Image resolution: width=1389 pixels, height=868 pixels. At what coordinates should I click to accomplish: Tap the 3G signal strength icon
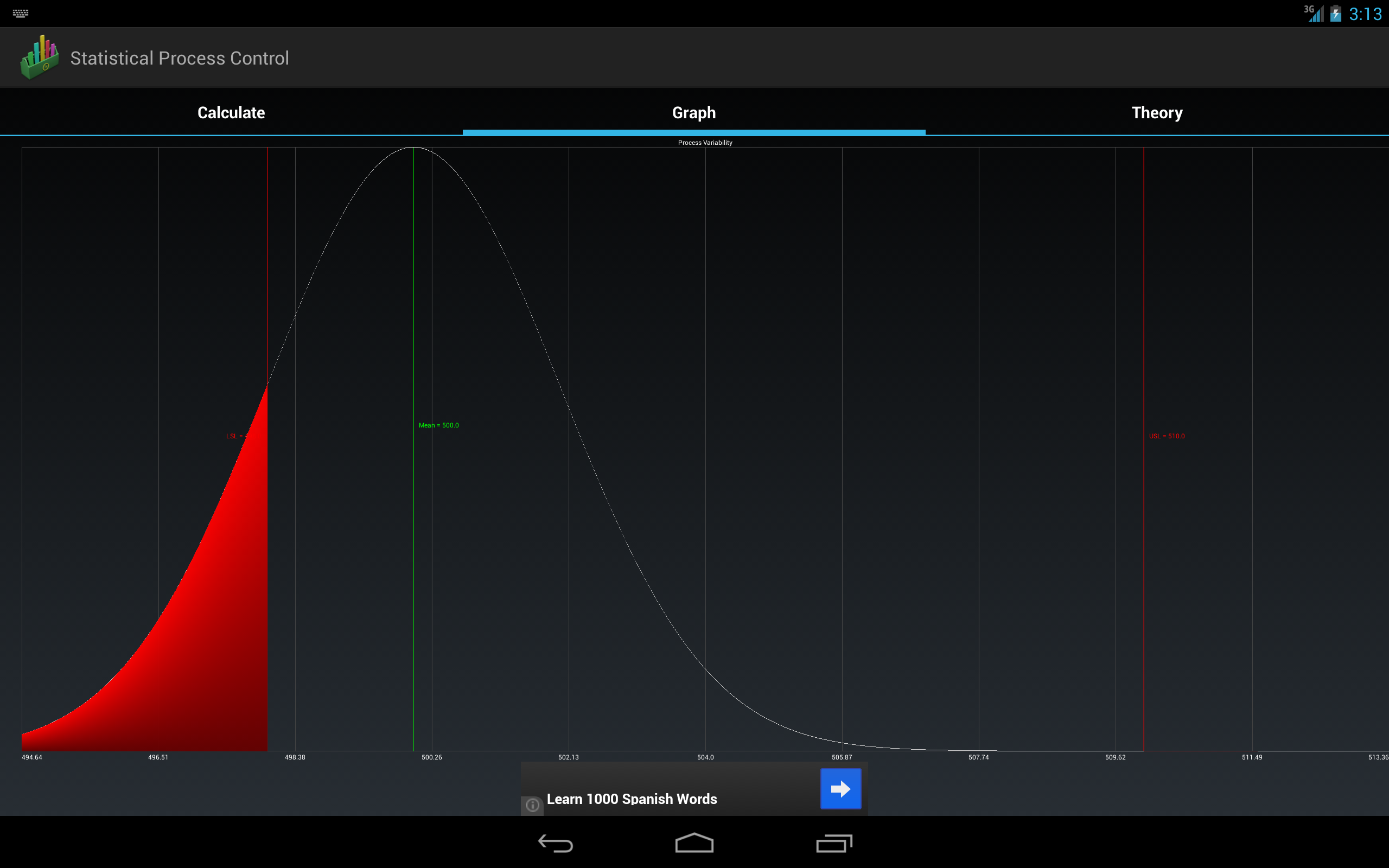click(x=1314, y=13)
